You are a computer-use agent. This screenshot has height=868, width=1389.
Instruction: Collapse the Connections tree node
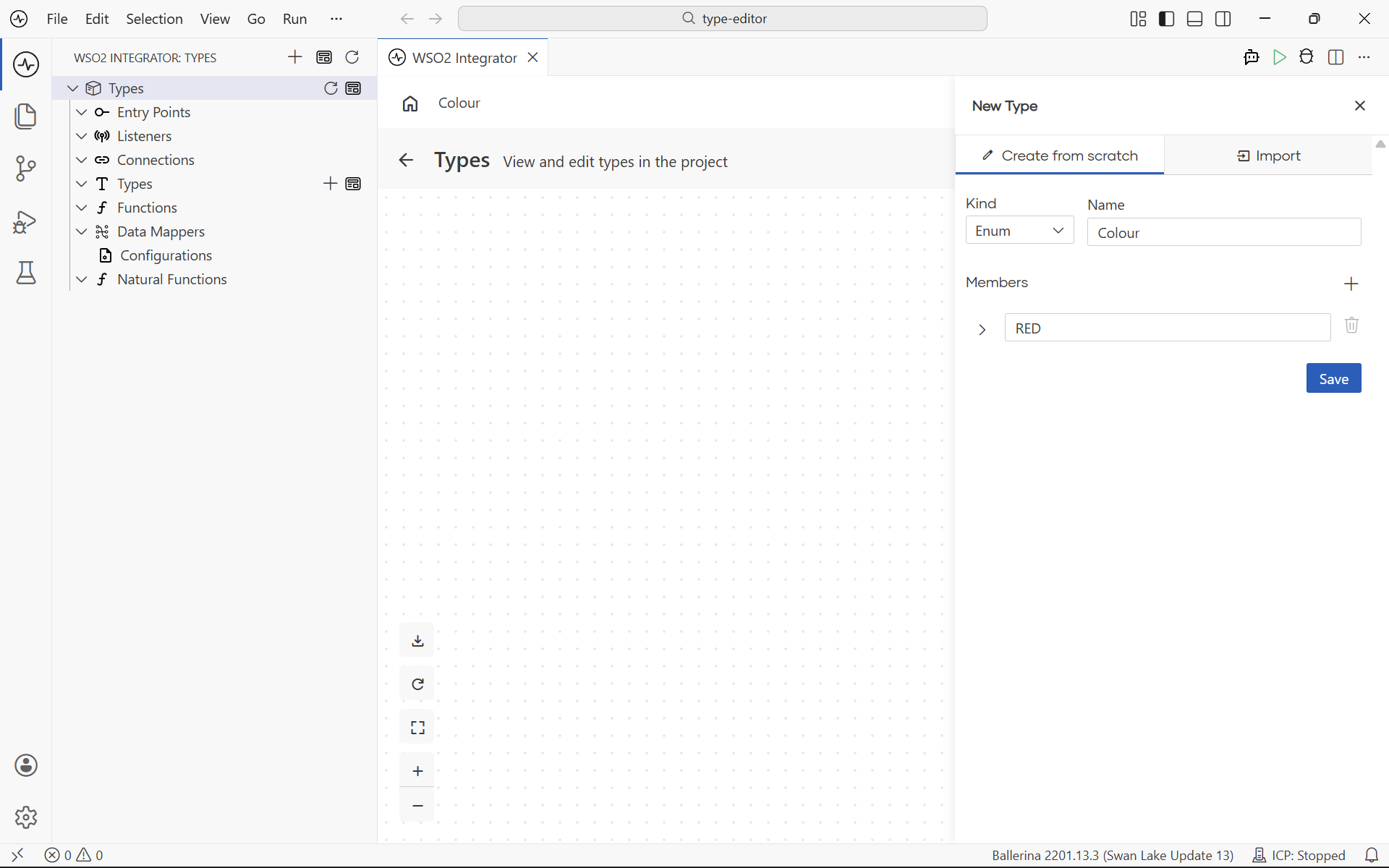pyautogui.click(x=82, y=160)
